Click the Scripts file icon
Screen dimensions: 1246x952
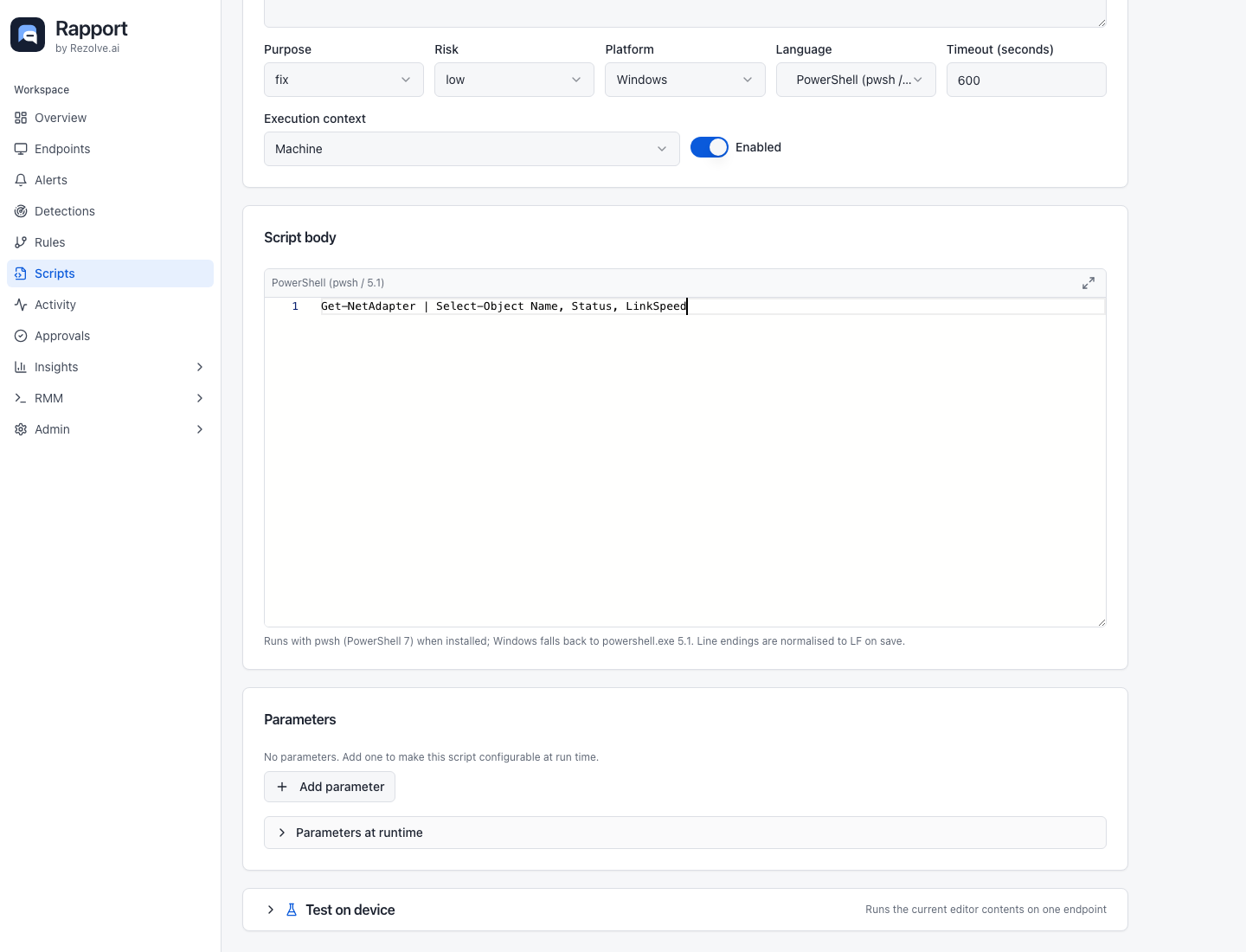(21, 273)
